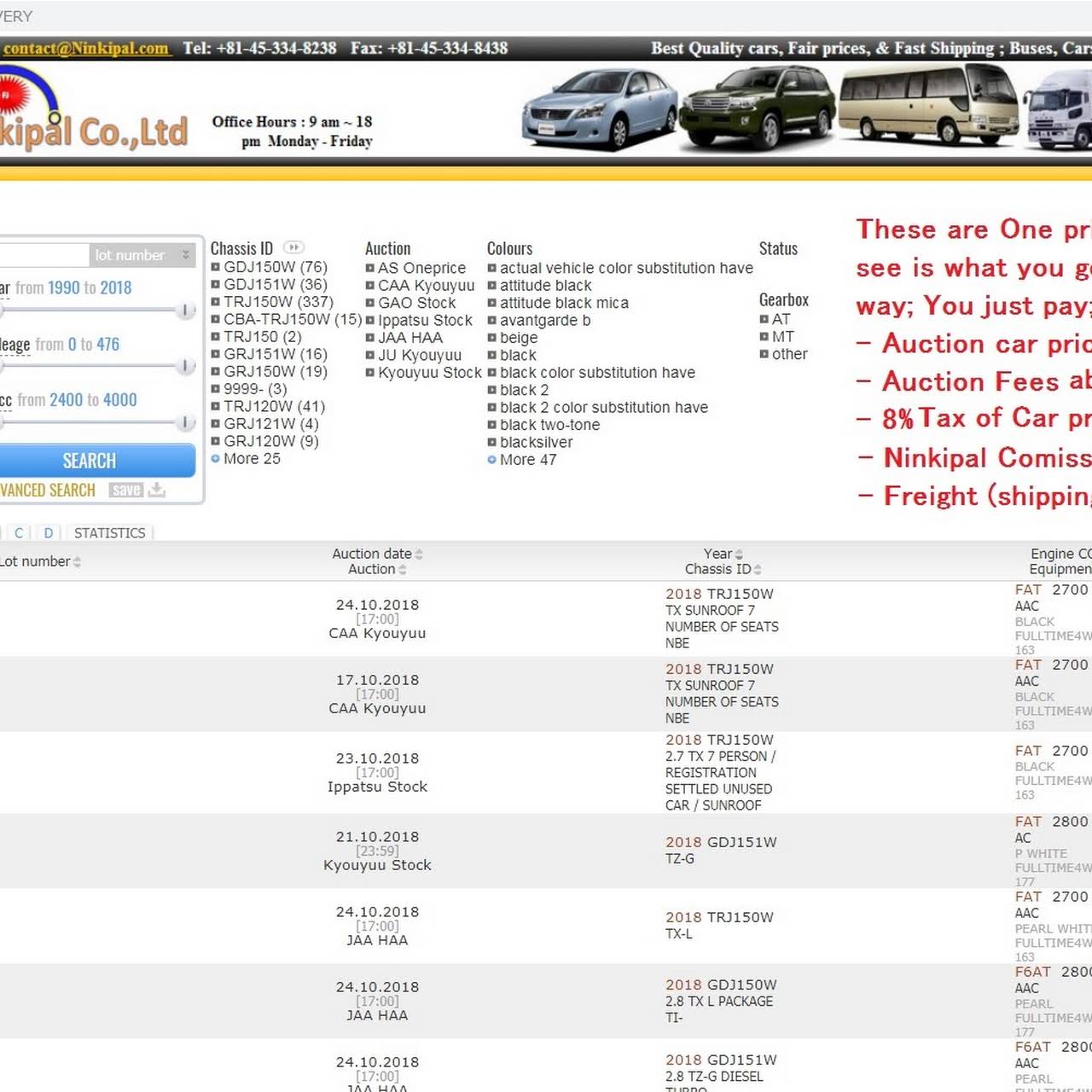Switch to the C tab
This screenshot has height=1092, width=1092.
[19, 533]
